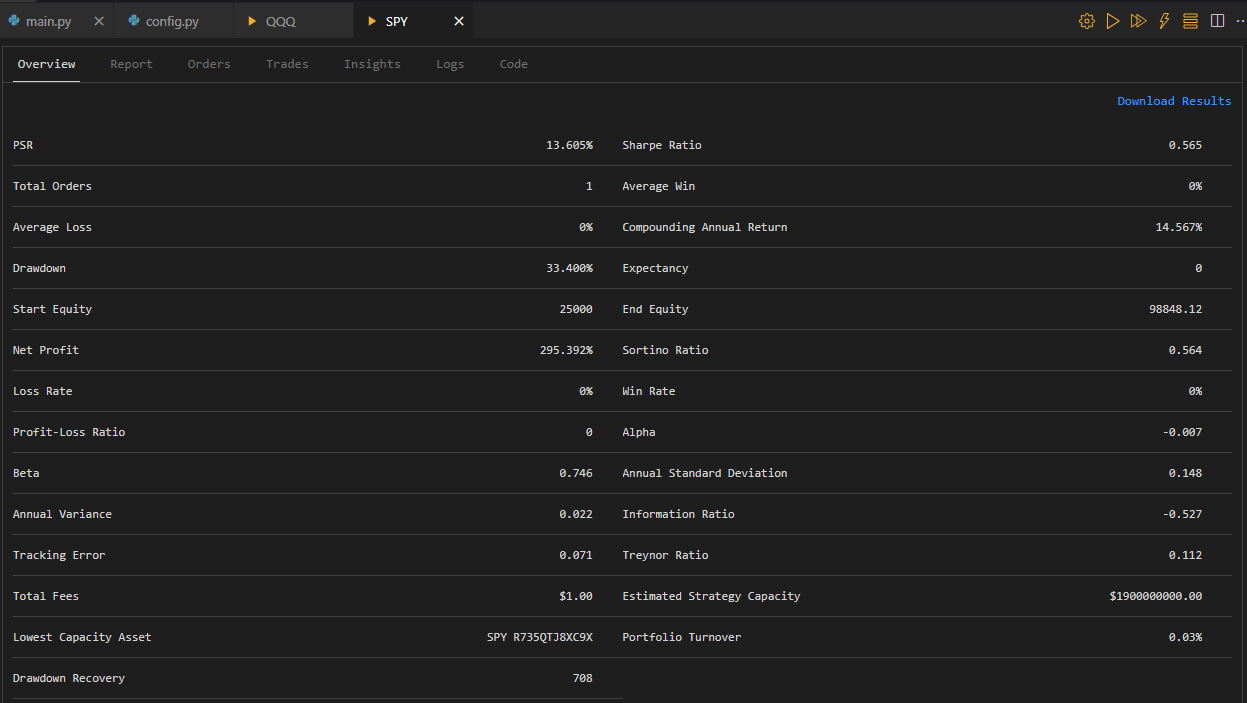Open the more actions ellipsis menu
The image size is (1247, 703).
coord(1241,21)
